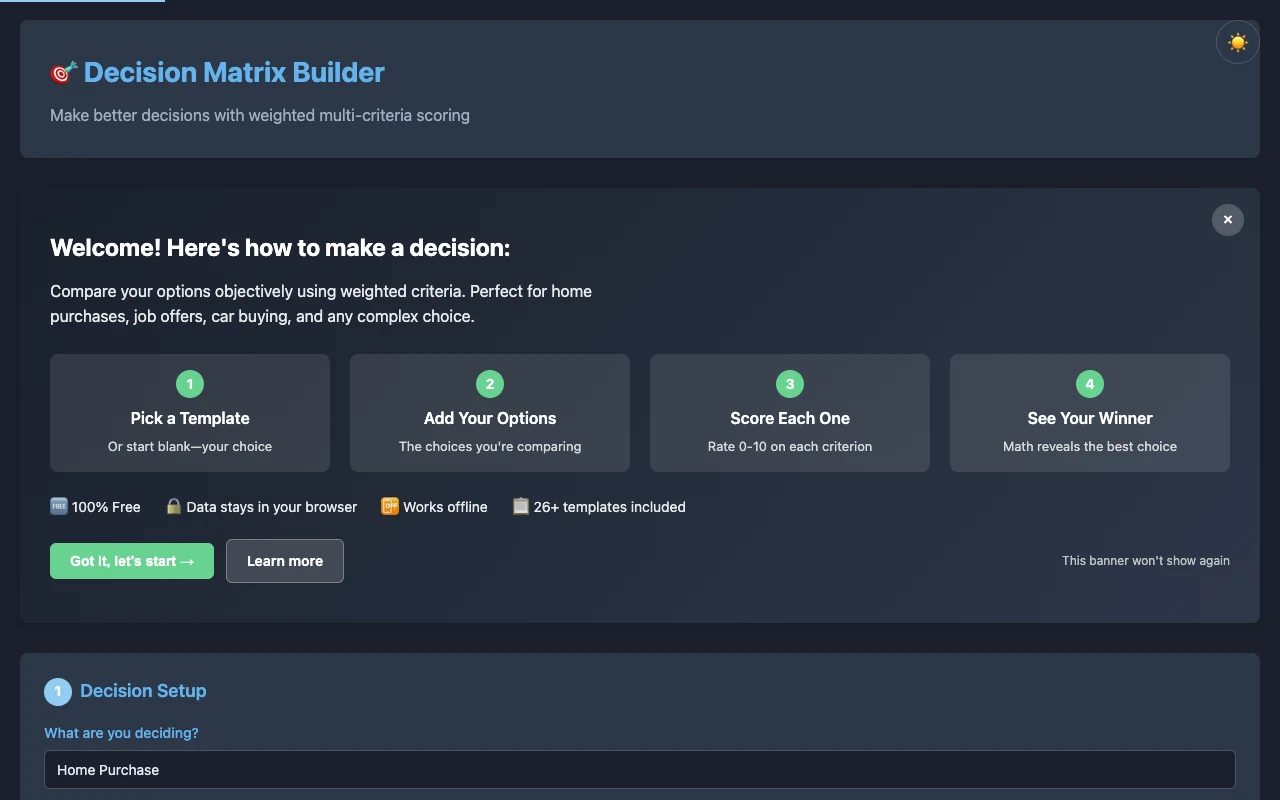Viewport: 1280px width, 800px height.
Task: Toggle light mode with the sun icon
Action: click(x=1237, y=42)
